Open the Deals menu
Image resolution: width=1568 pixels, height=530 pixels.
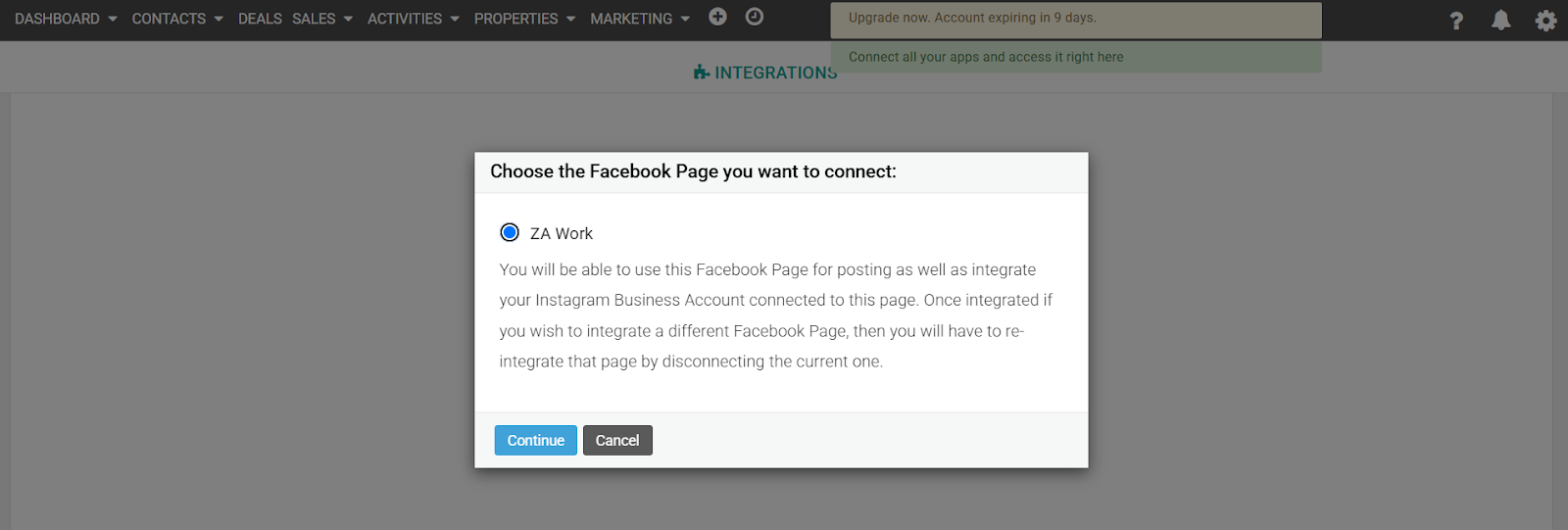(260, 19)
